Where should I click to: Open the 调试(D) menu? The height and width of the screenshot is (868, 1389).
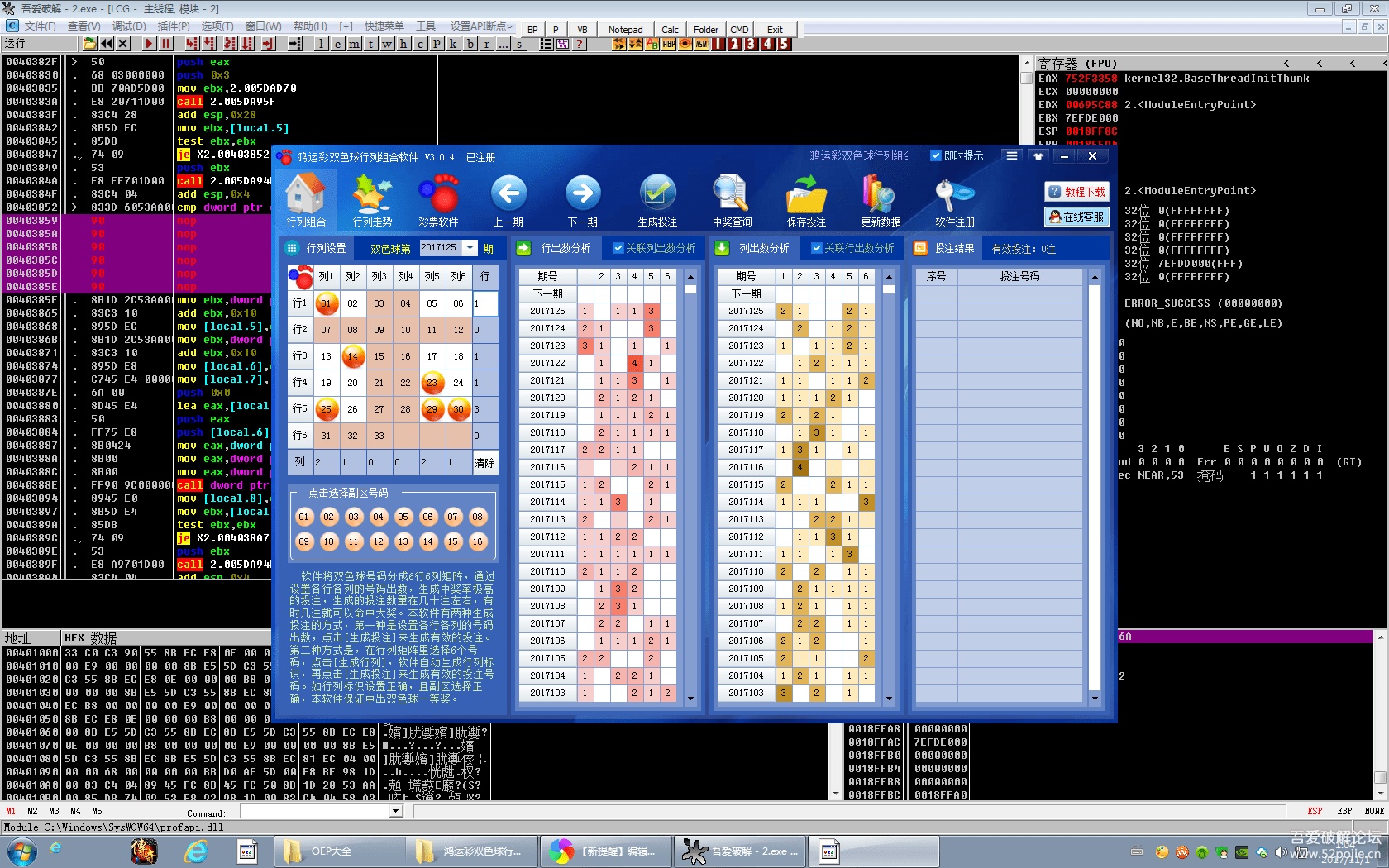point(128,27)
